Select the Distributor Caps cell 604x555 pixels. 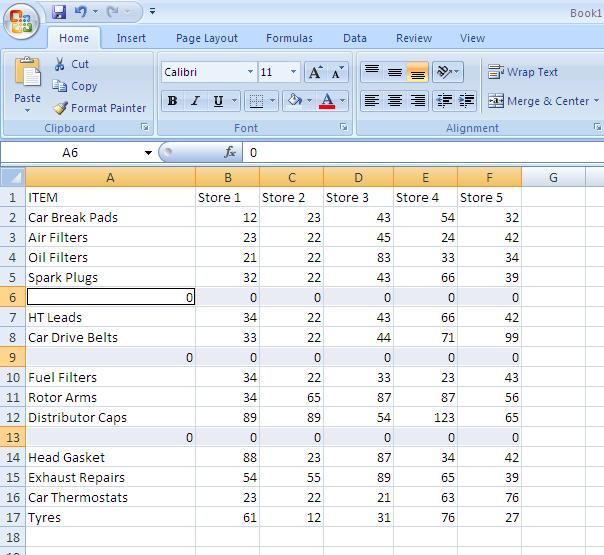pos(111,418)
